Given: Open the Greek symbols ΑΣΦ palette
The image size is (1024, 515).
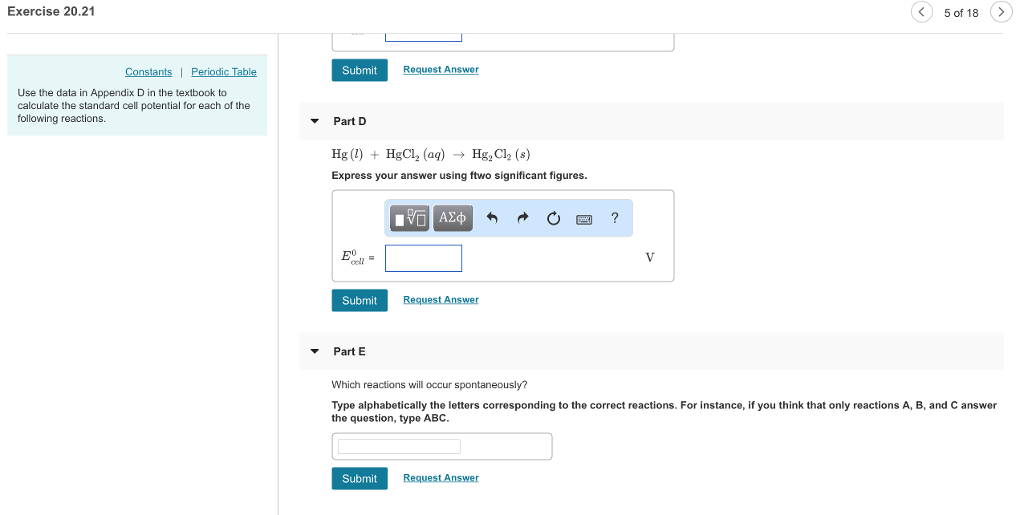Looking at the screenshot, I should tap(453, 218).
